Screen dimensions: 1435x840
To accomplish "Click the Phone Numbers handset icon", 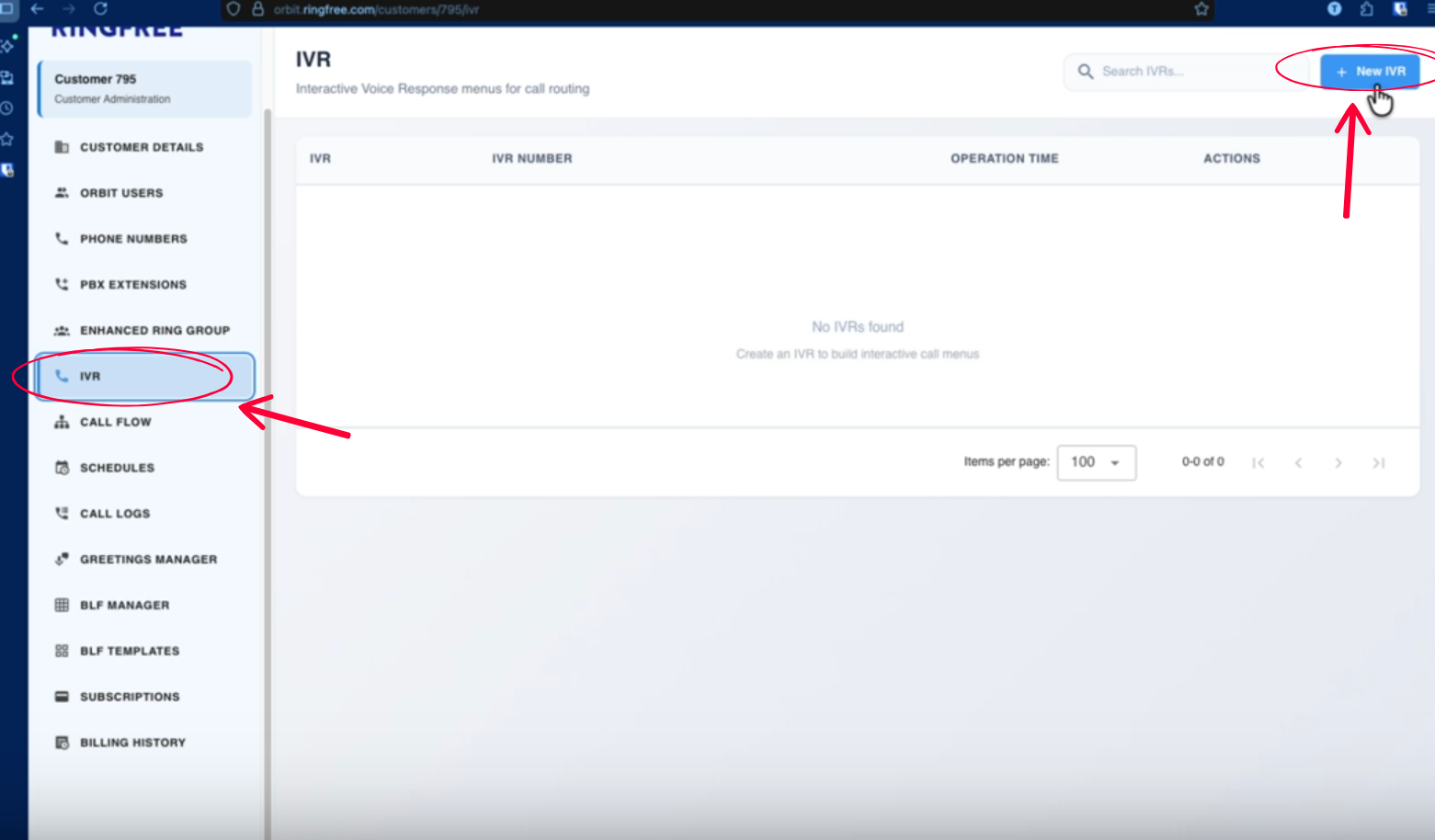I will tap(62, 239).
